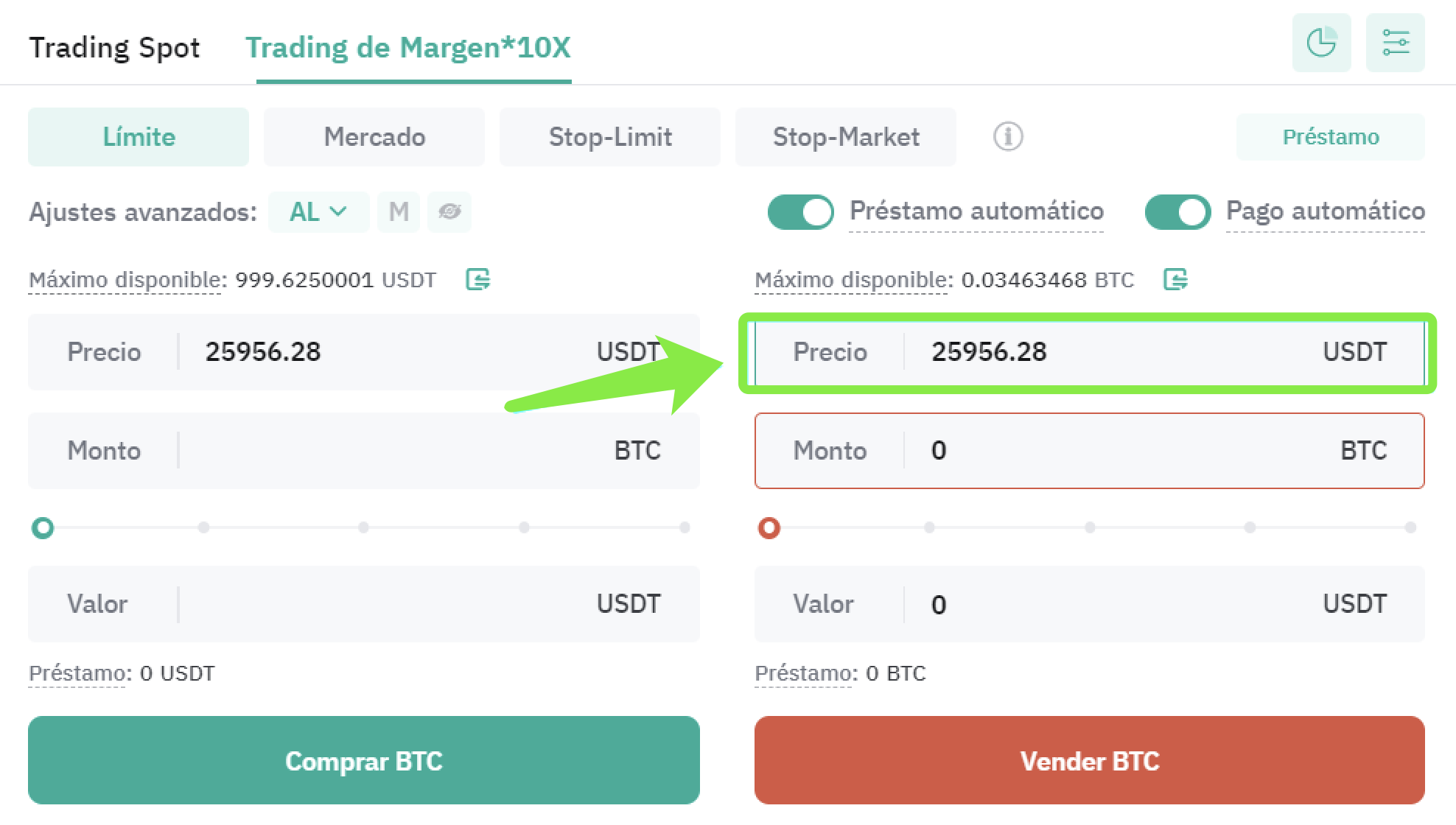
Task: Click the Vender BTC button
Action: pyautogui.click(x=1090, y=760)
